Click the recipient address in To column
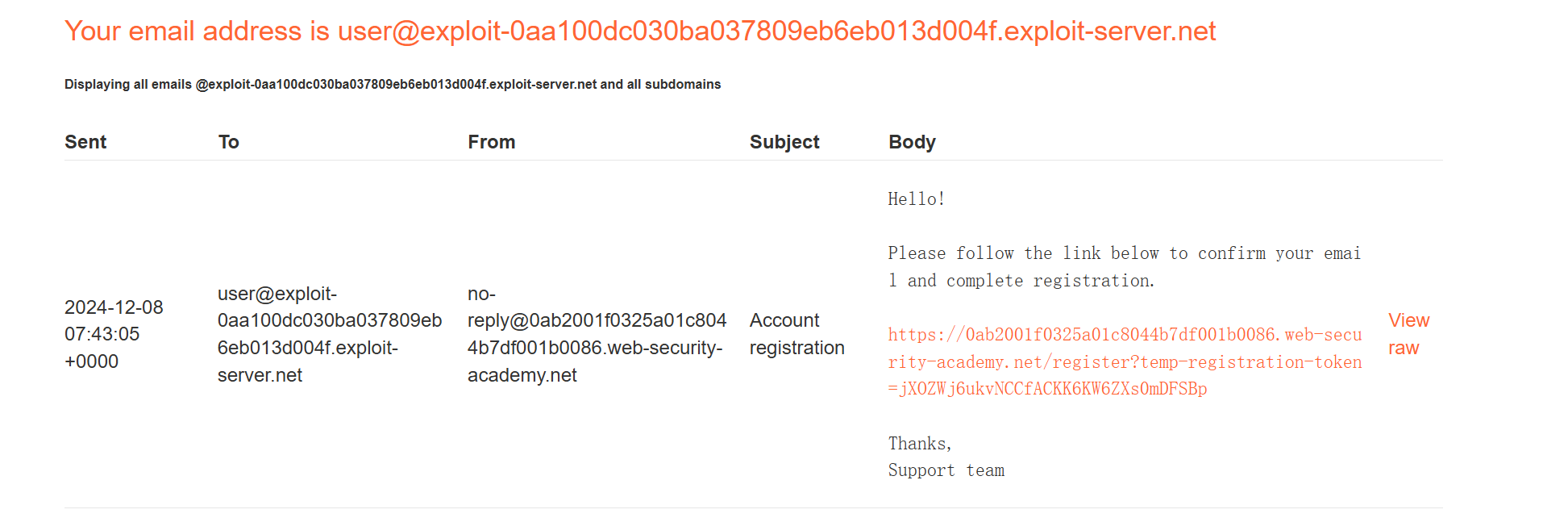 [329, 334]
